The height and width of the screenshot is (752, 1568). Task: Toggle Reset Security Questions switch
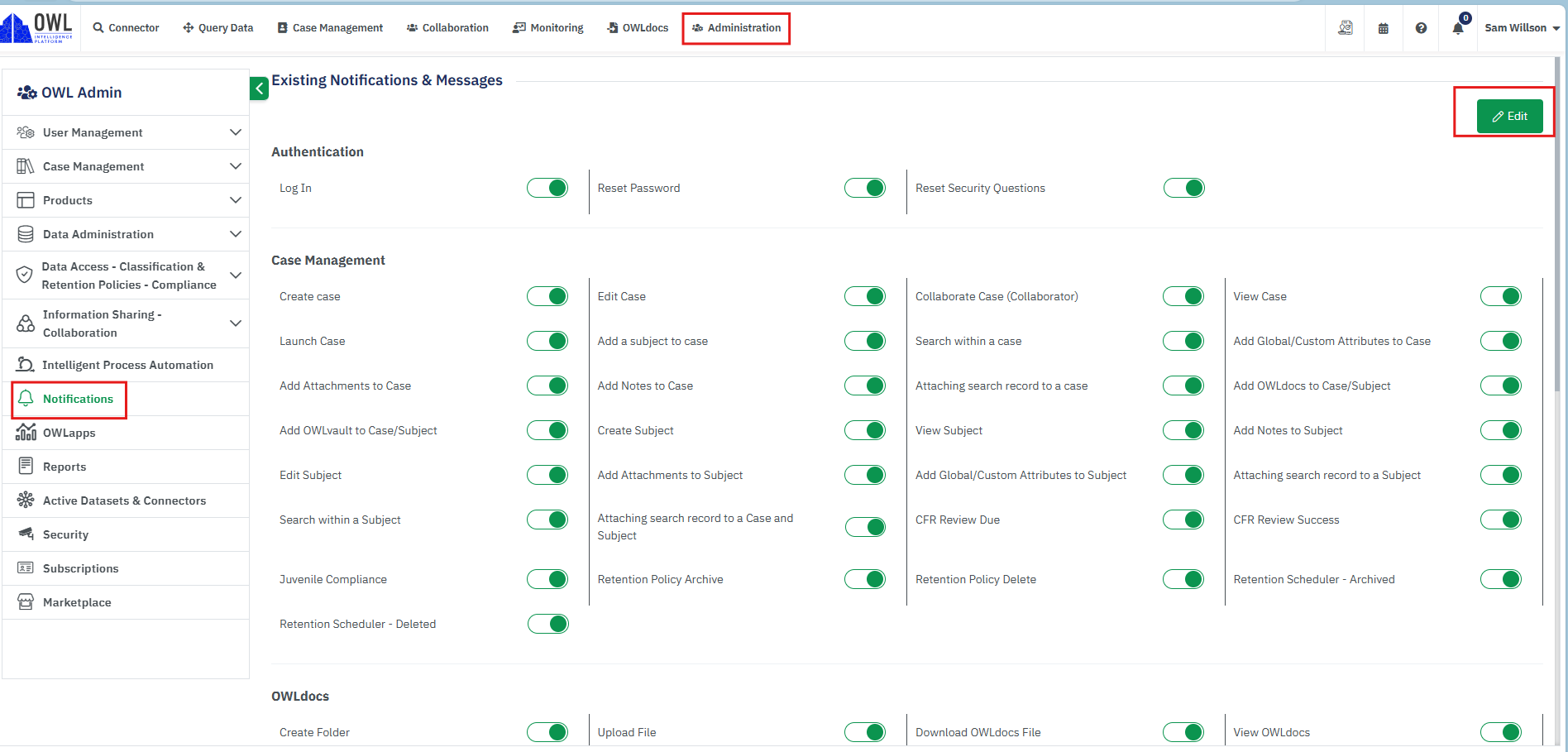pos(1183,188)
